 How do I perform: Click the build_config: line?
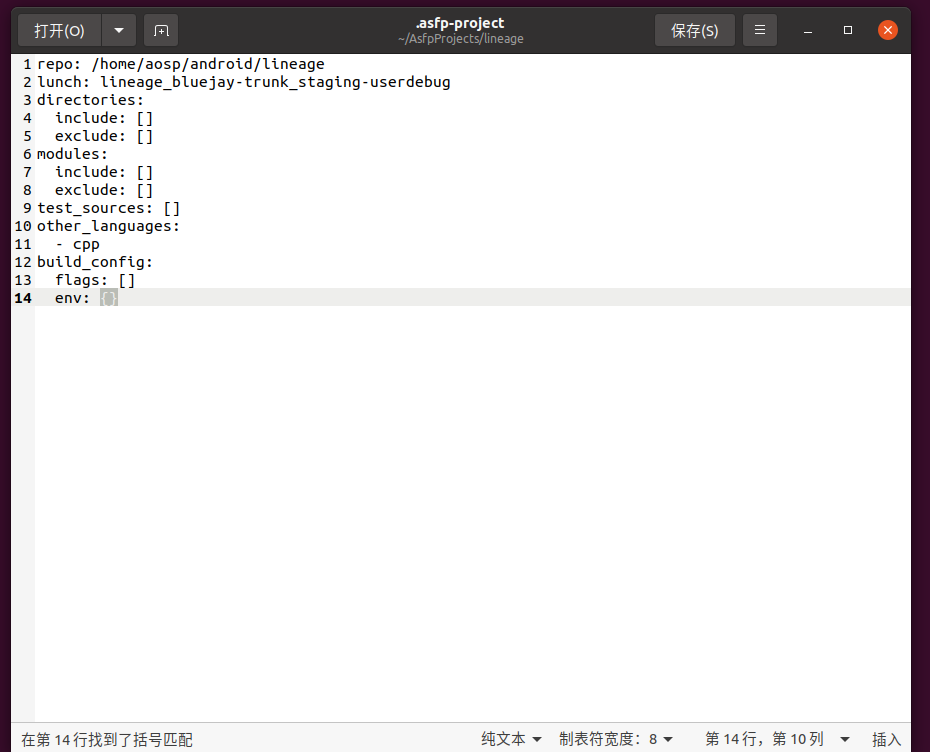pos(95,262)
